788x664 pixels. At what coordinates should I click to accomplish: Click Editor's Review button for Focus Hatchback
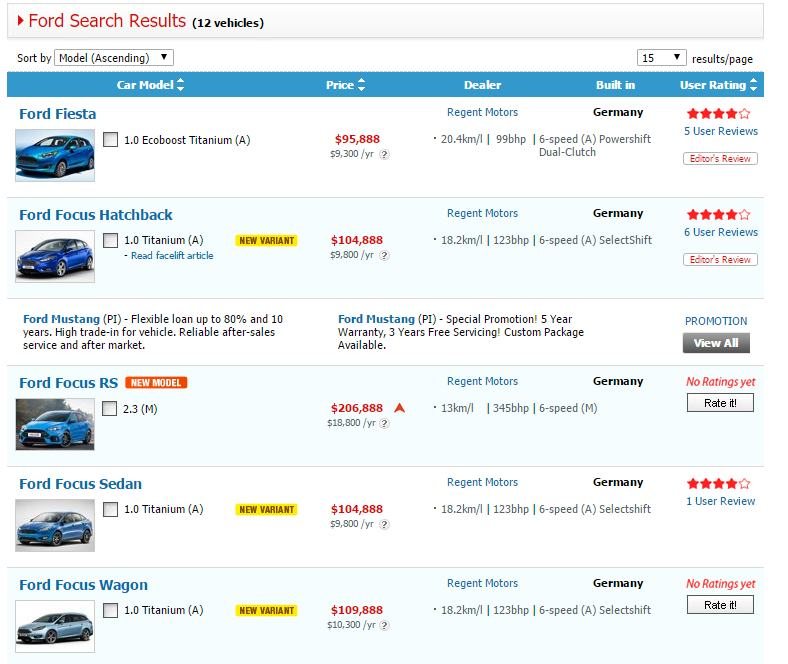pyautogui.click(x=720, y=259)
